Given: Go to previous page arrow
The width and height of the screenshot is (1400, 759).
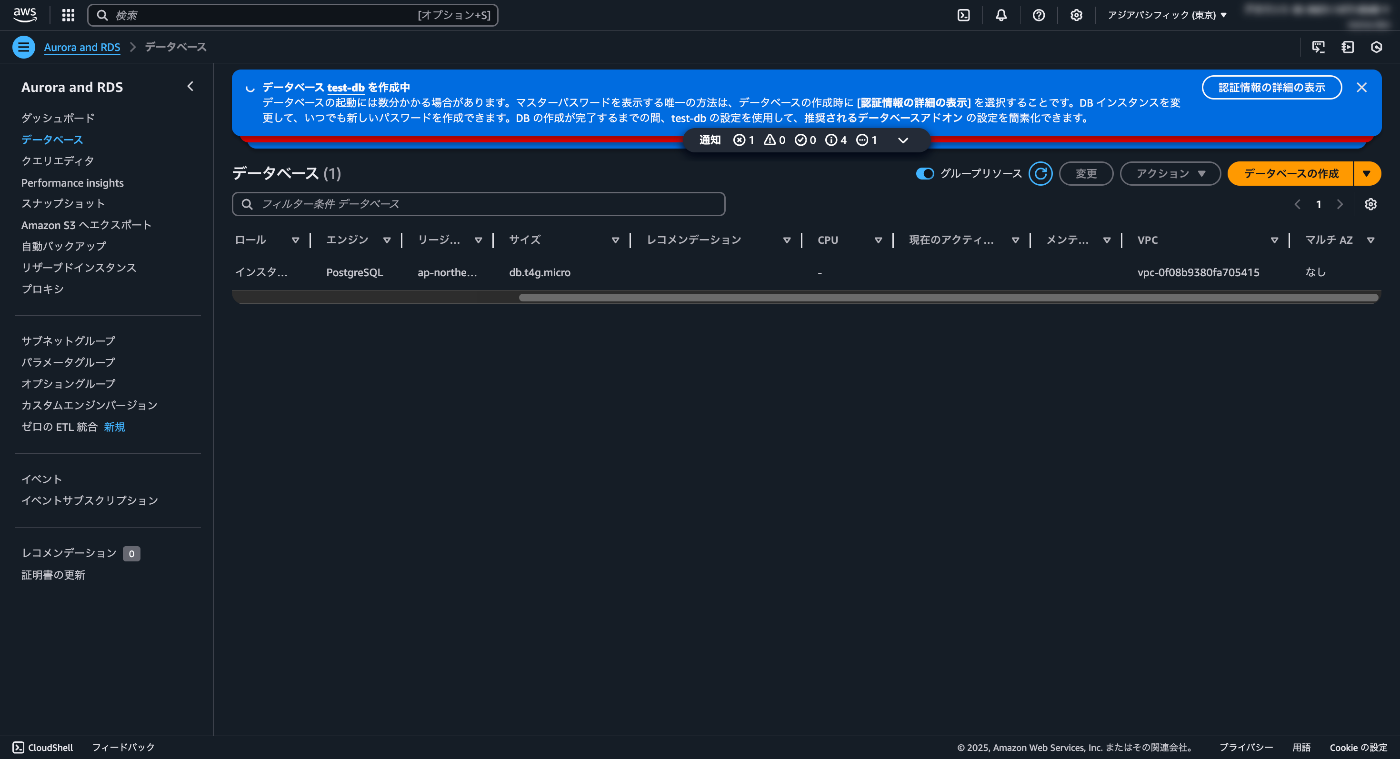Looking at the screenshot, I should [1297, 204].
